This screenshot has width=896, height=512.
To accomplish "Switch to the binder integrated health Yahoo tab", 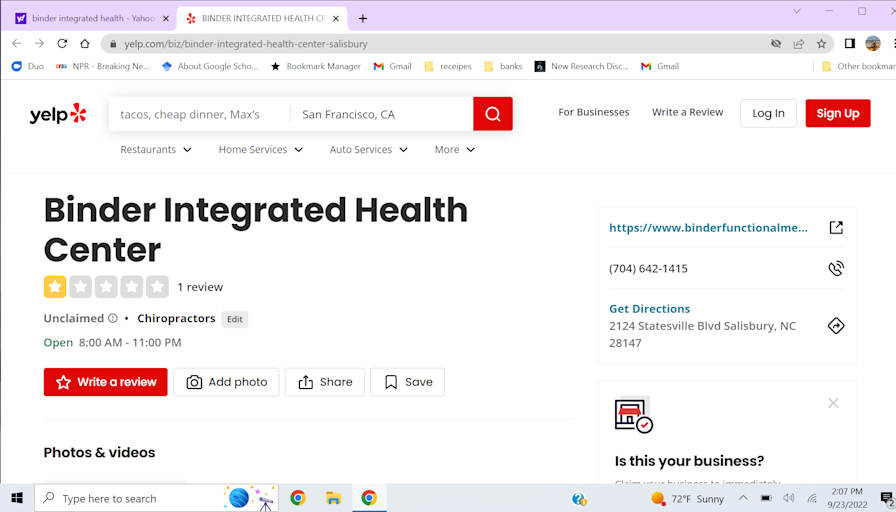I will [91, 18].
